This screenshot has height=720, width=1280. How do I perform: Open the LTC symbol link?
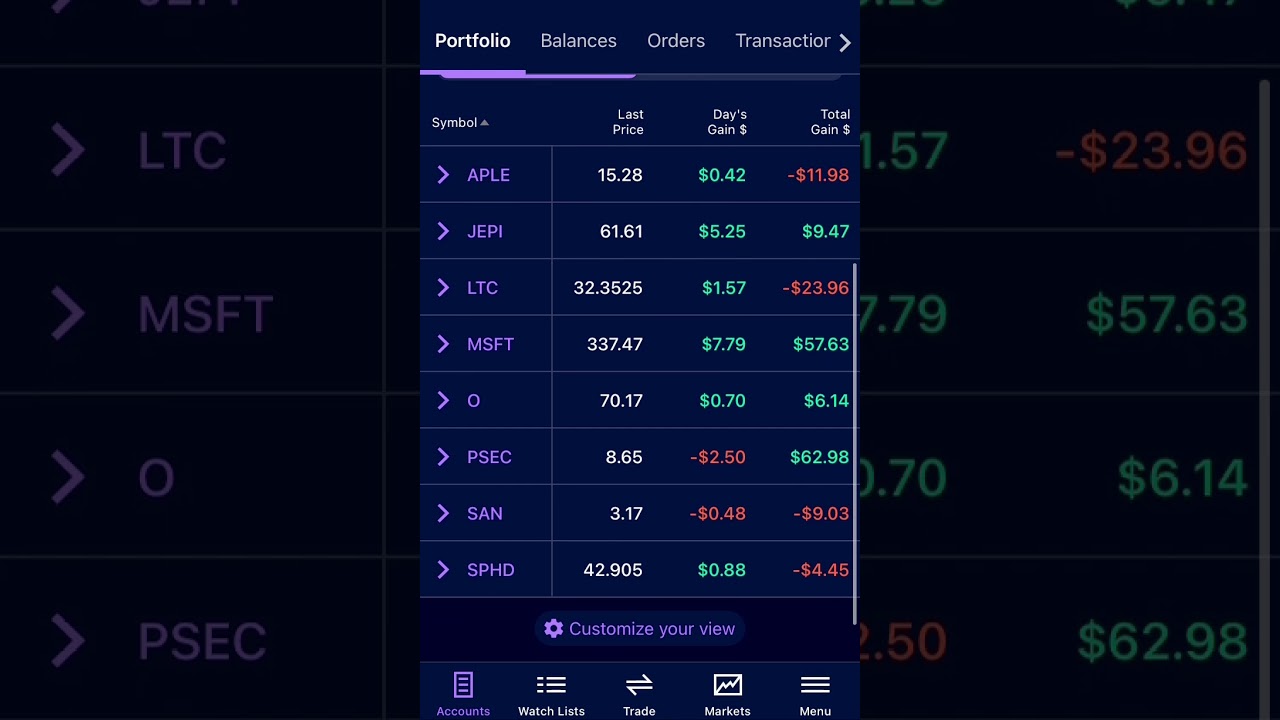coord(482,288)
